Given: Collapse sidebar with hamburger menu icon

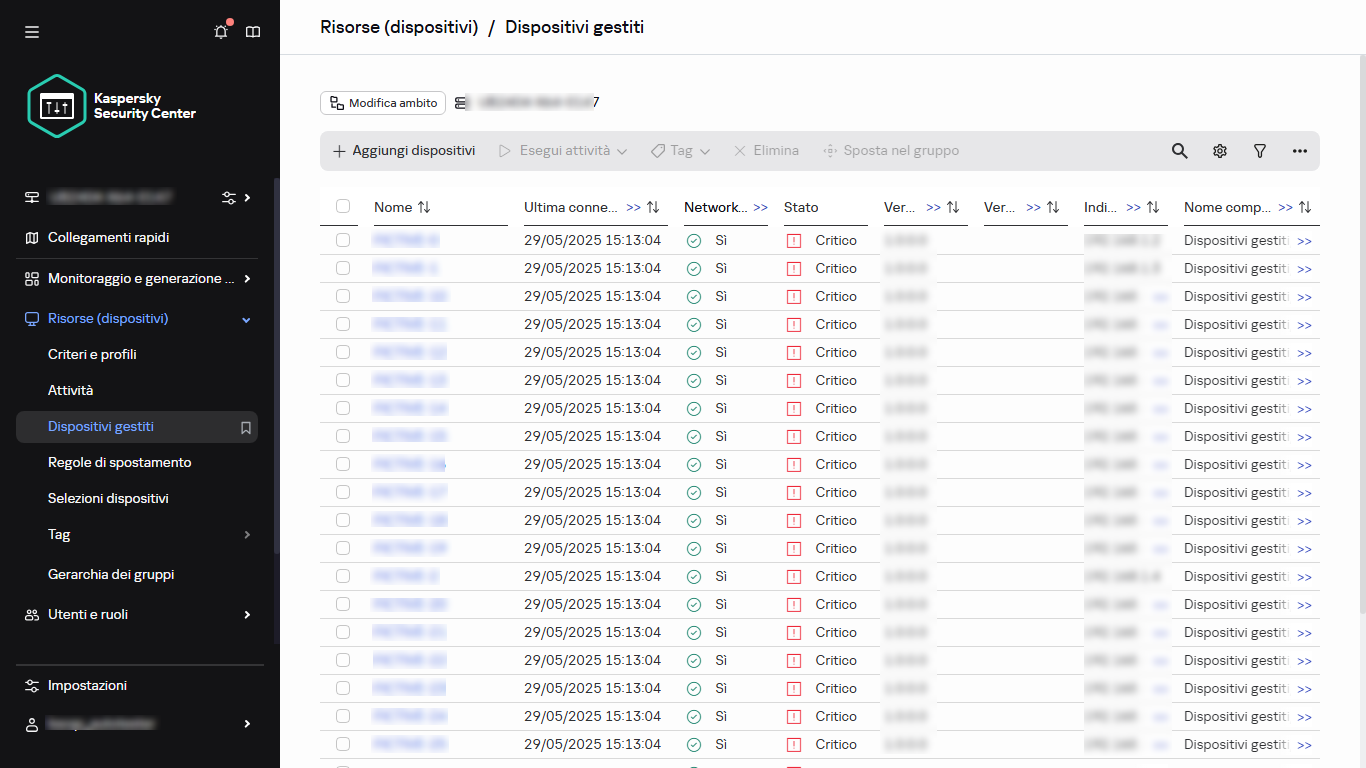Looking at the screenshot, I should [32, 32].
